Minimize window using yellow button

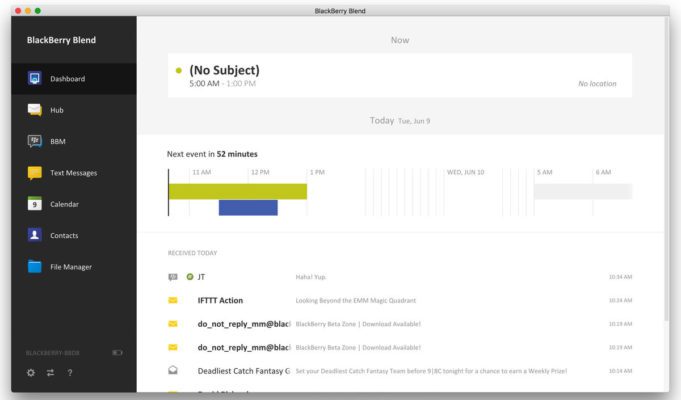28,10
